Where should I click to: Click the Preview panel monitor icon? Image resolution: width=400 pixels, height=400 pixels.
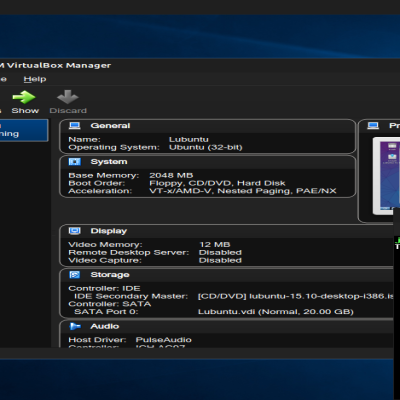pyautogui.click(x=373, y=126)
